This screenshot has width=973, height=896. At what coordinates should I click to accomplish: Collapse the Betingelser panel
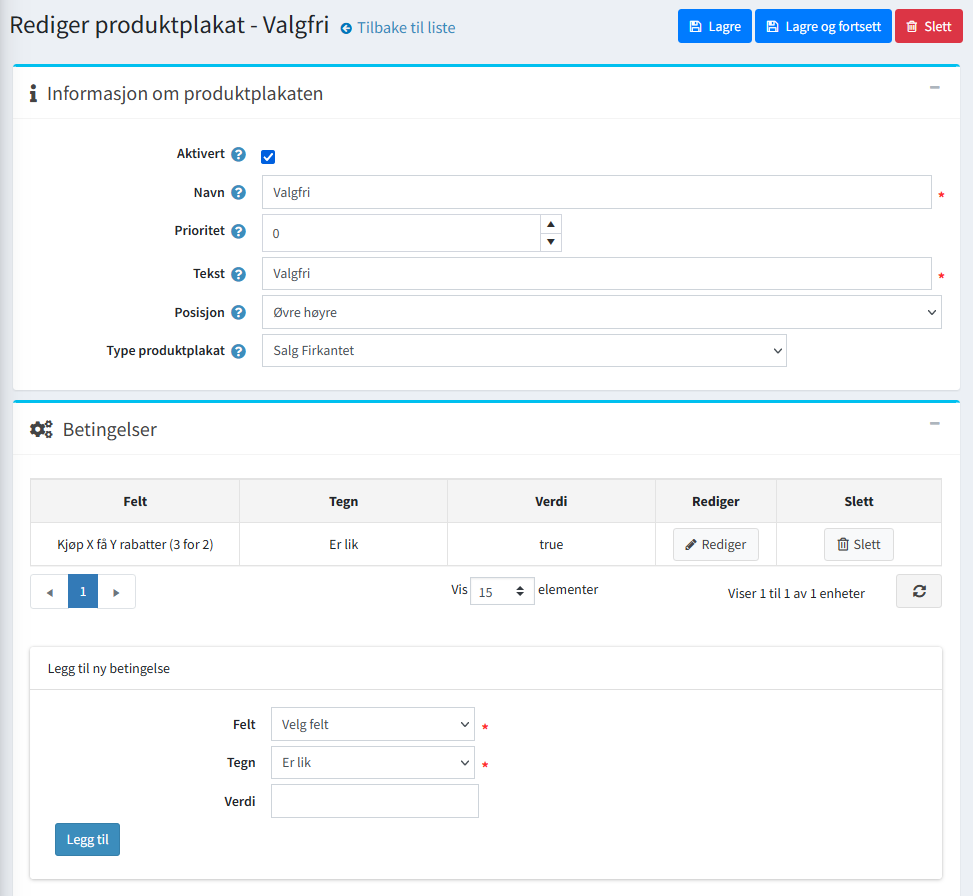(x=934, y=424)
